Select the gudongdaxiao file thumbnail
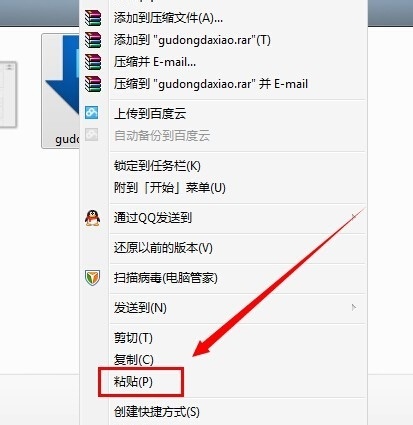 (x=61, y=91)
